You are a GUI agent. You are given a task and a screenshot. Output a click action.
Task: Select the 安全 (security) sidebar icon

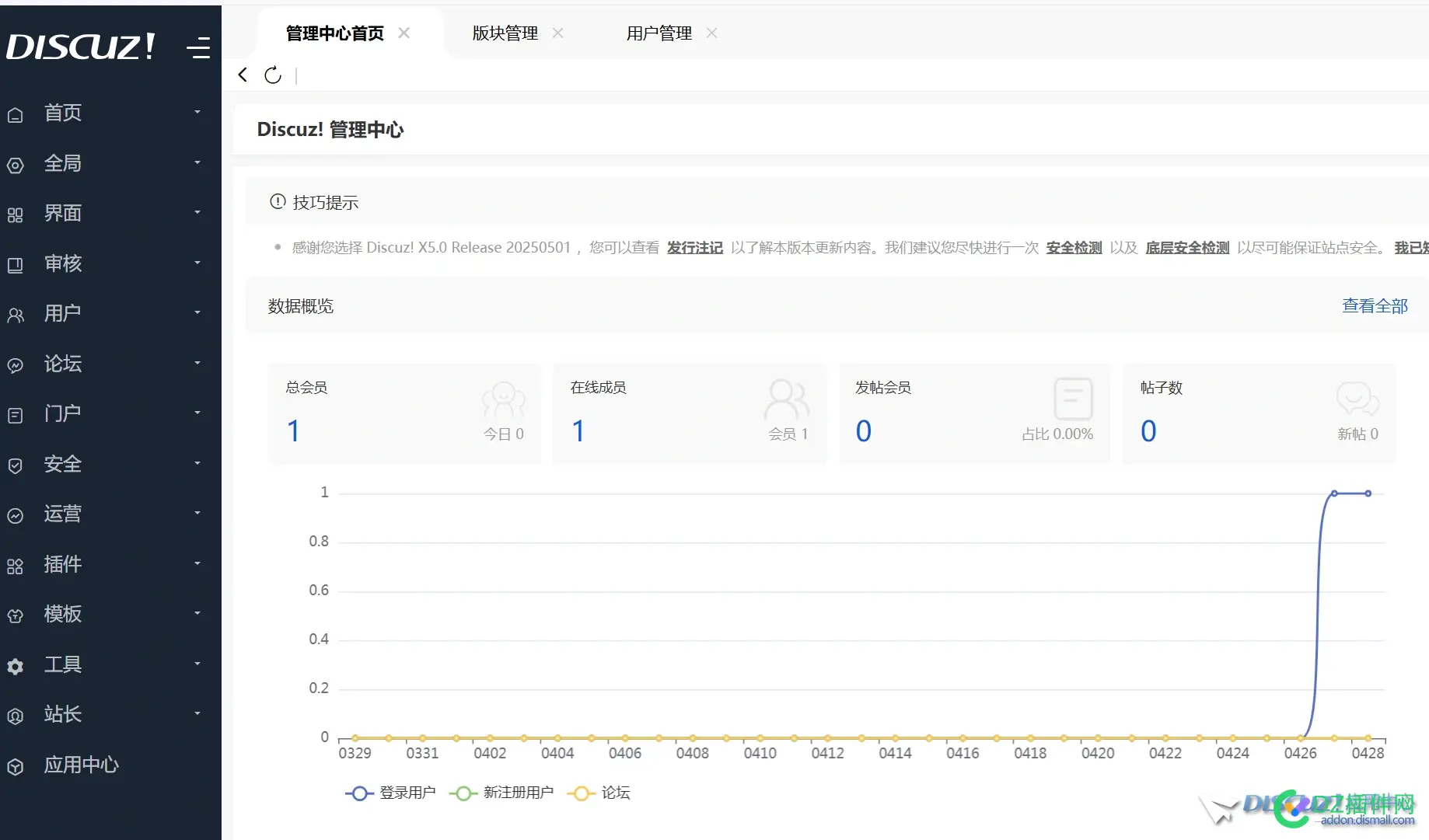[x=16, y=465]
